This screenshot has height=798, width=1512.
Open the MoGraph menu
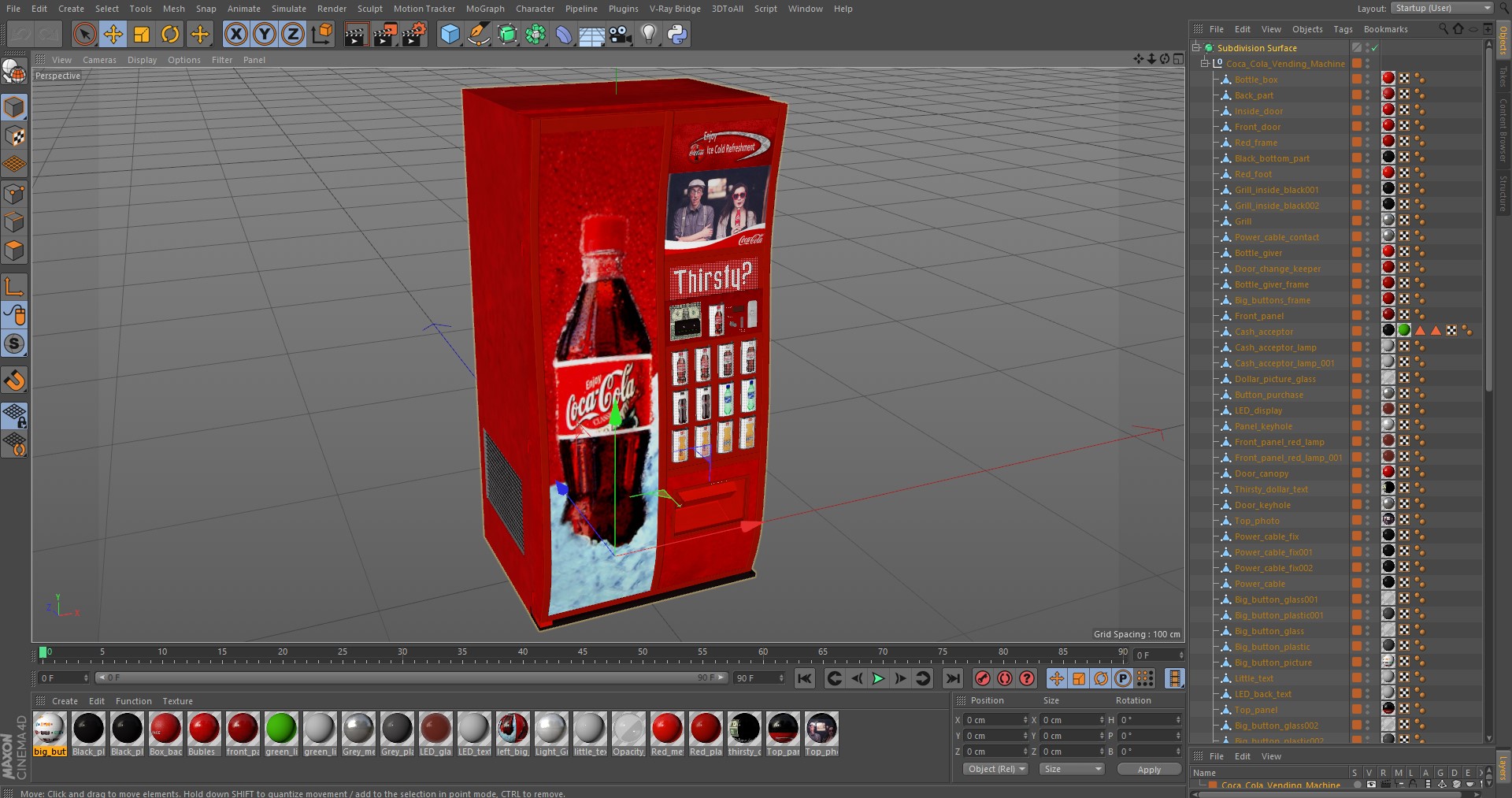coord(485,9)
